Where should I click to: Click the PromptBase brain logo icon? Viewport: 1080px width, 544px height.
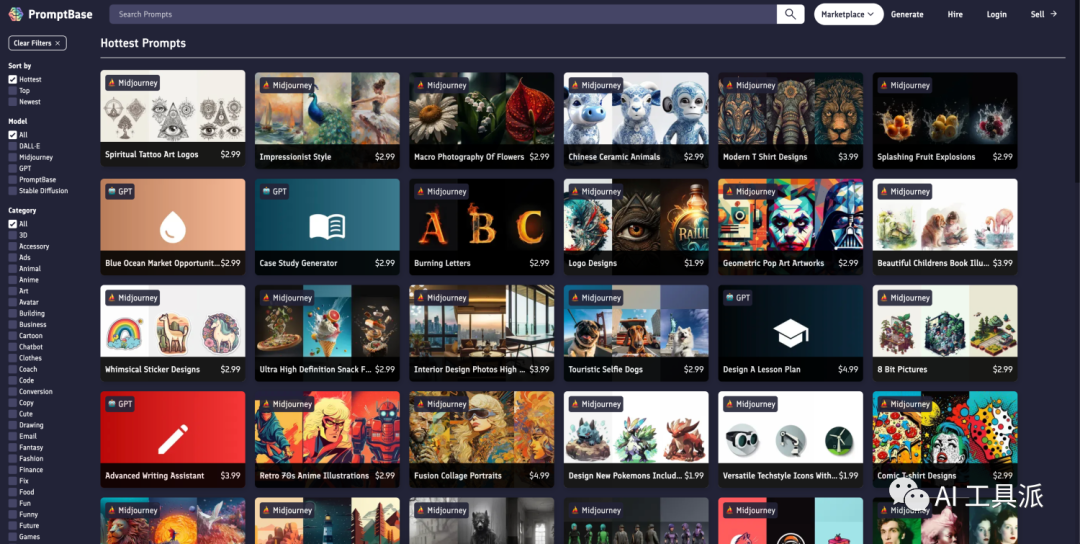pos(15,14)
